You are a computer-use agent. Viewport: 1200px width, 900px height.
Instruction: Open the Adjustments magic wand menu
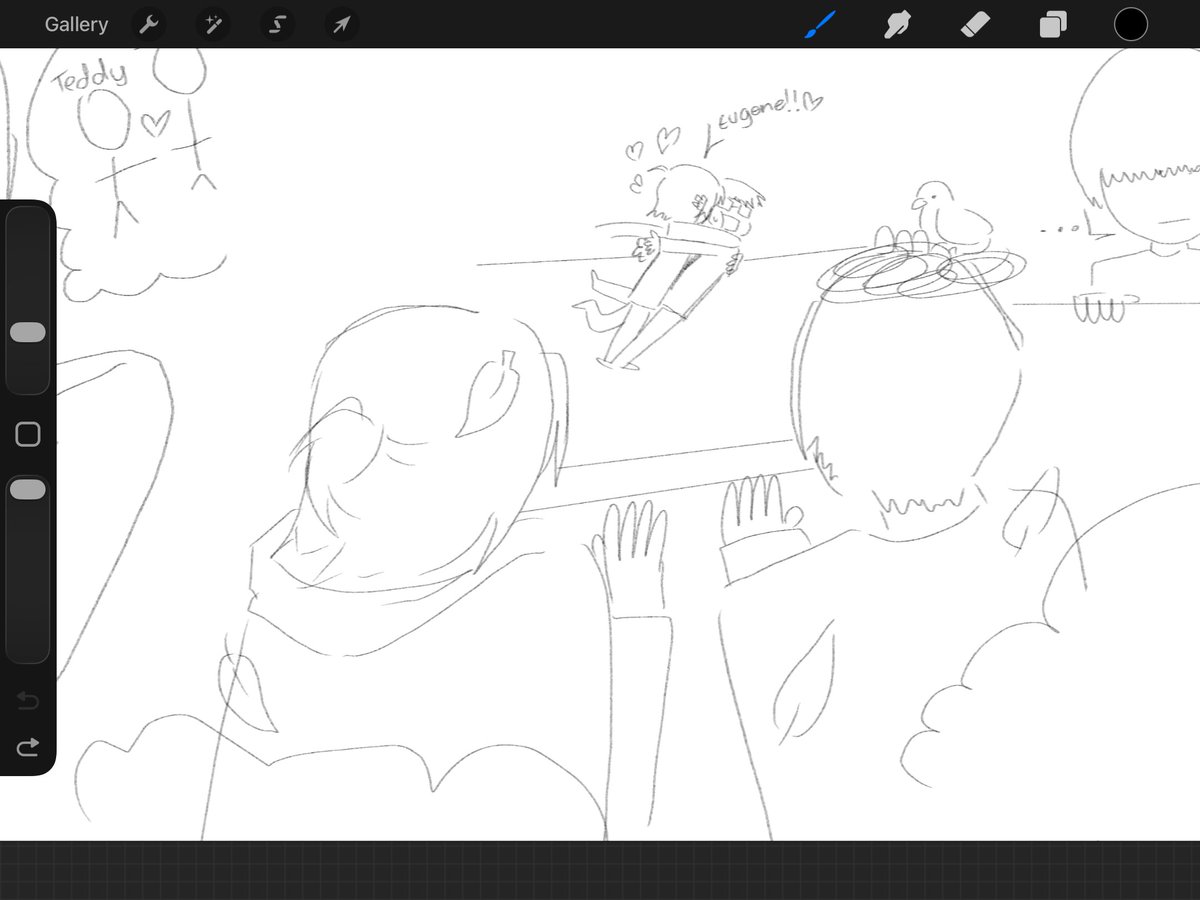coord(212,25)
